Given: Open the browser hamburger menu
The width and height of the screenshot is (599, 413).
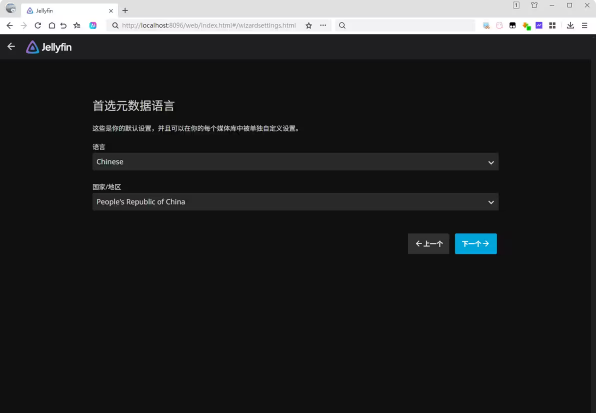Looking at the screenshot, I should [584, 26].
